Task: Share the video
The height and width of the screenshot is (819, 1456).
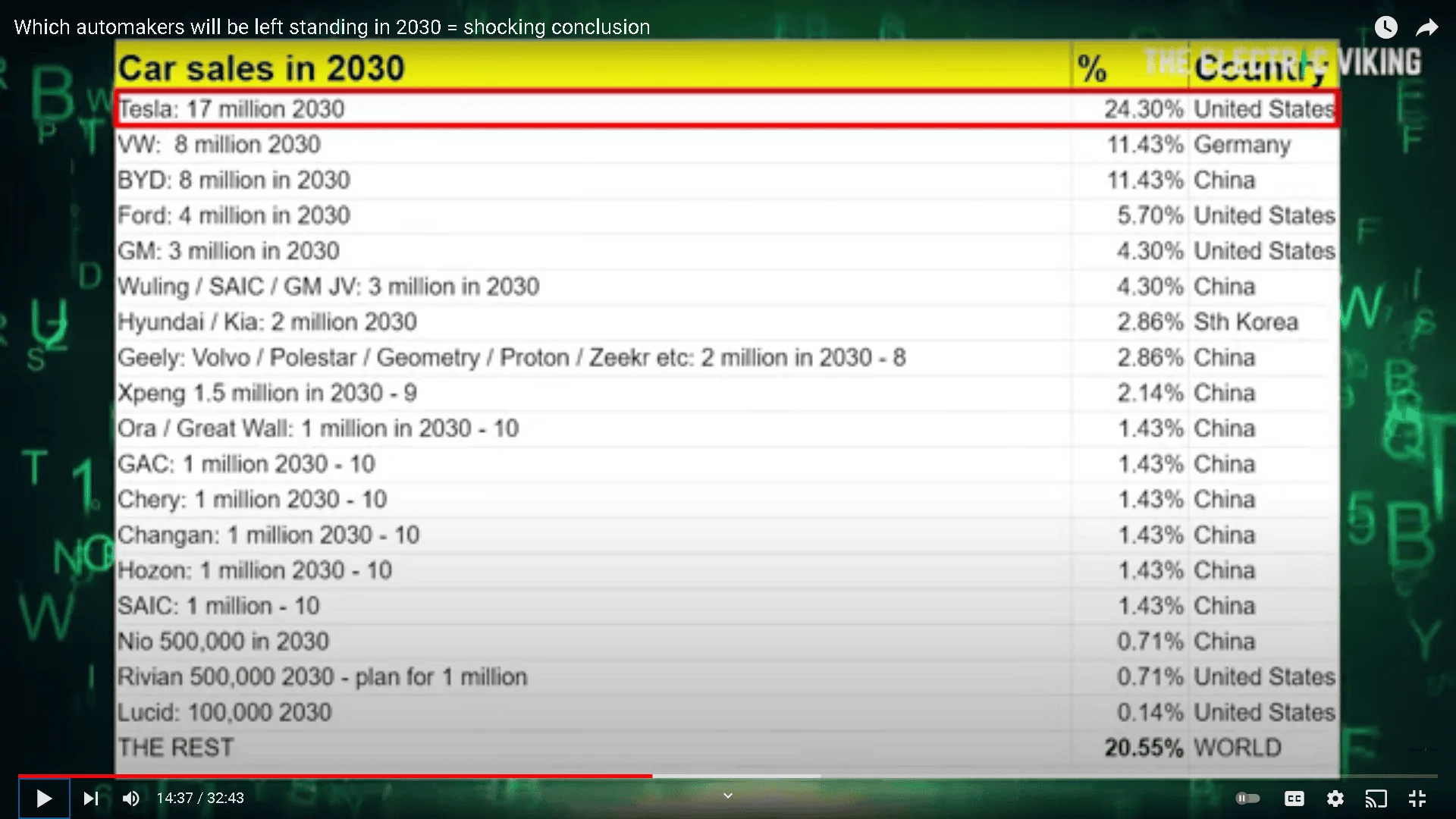Action: click(1428, 27)
